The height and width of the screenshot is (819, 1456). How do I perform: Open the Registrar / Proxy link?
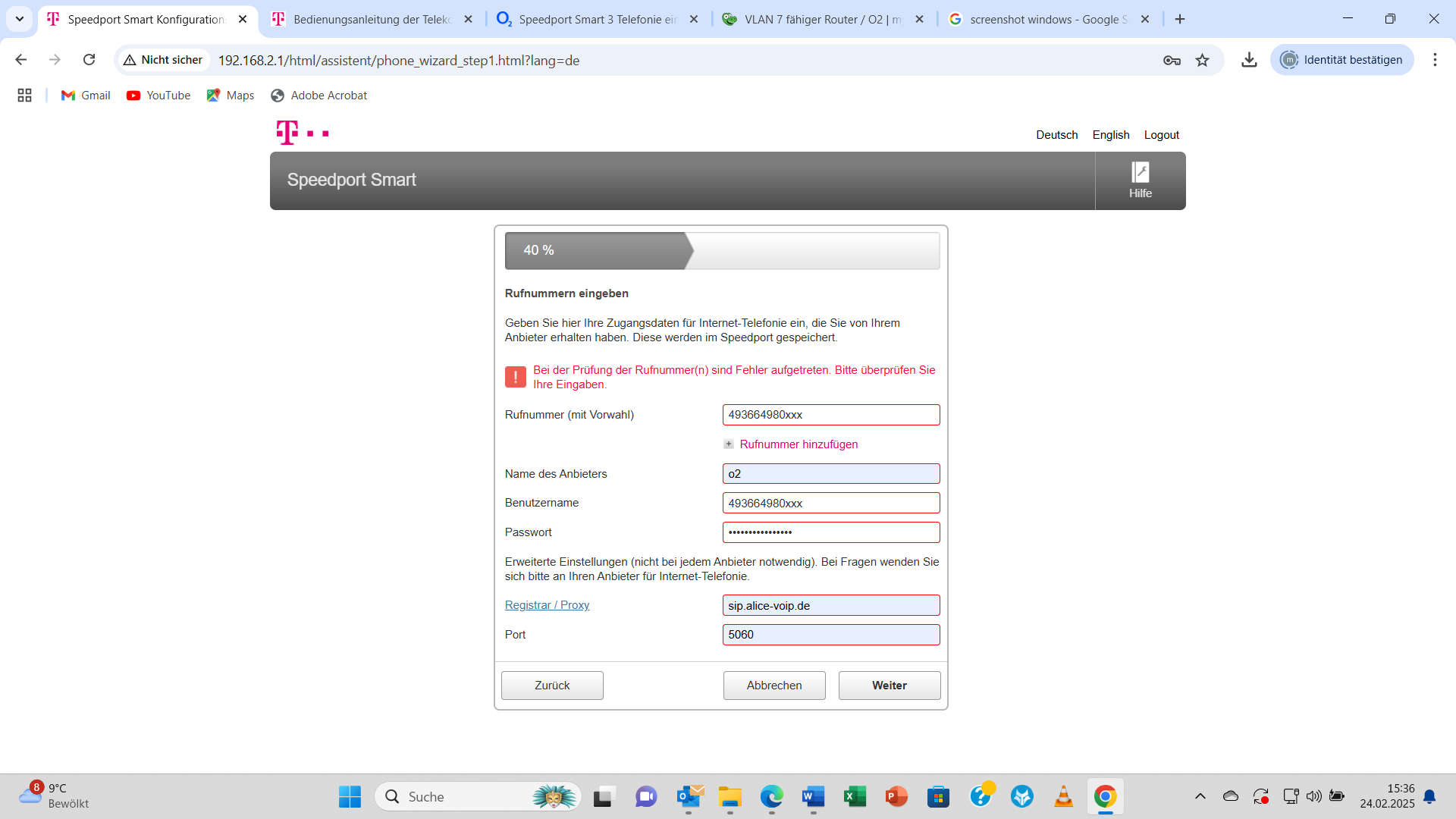pos(547,605)
